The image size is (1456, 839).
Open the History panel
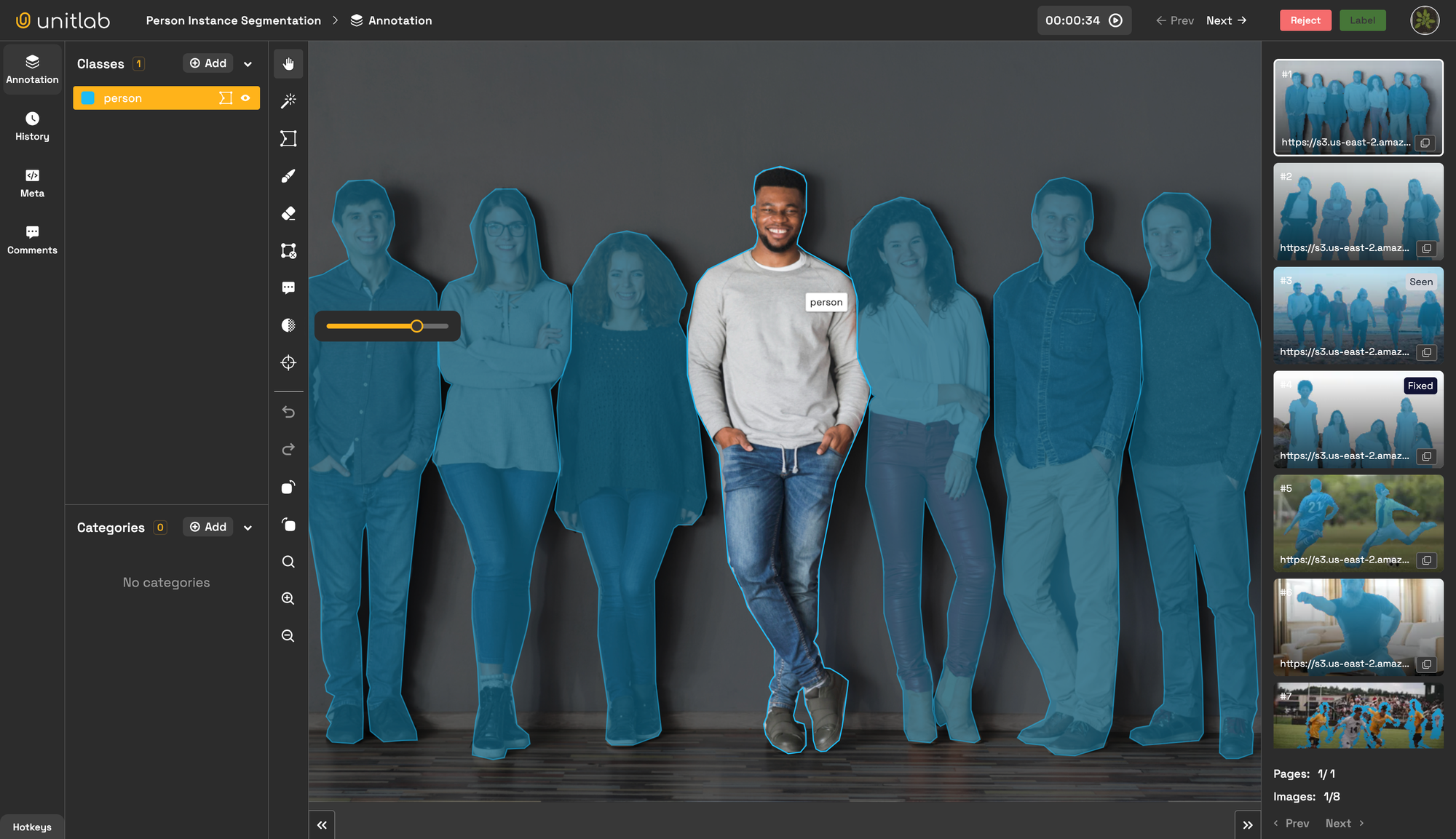32,125
